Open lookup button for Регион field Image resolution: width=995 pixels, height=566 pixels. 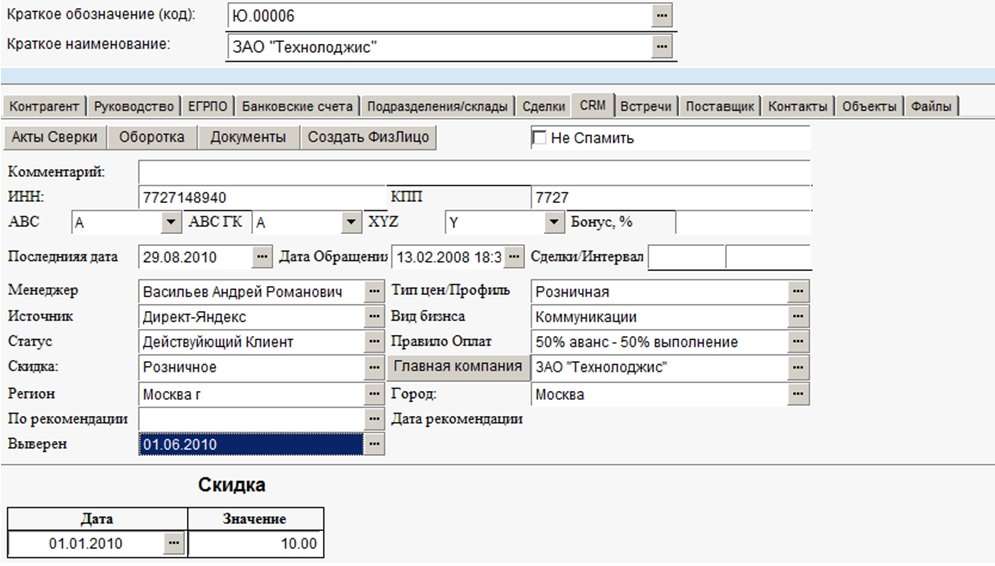tap(374, 394)
